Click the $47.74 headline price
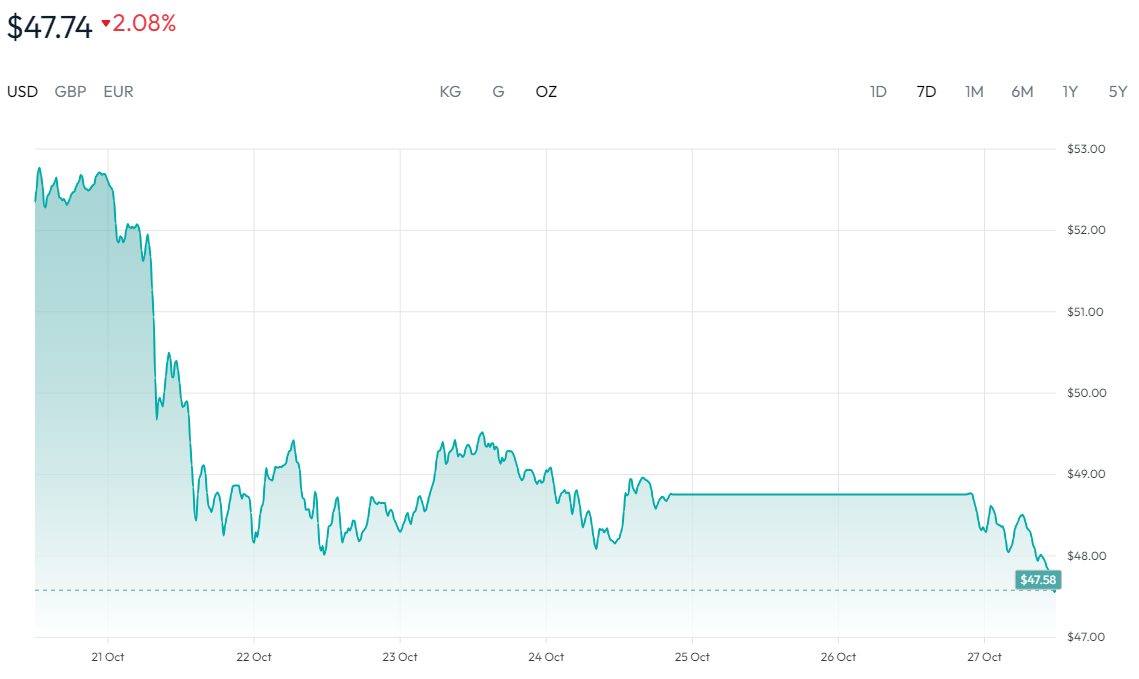Screen dimensions: 1139x679 (50, 27)
